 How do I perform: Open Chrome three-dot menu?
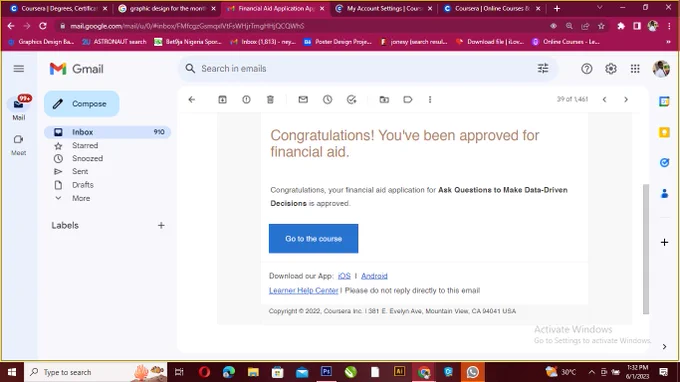[x=669, y=26]
